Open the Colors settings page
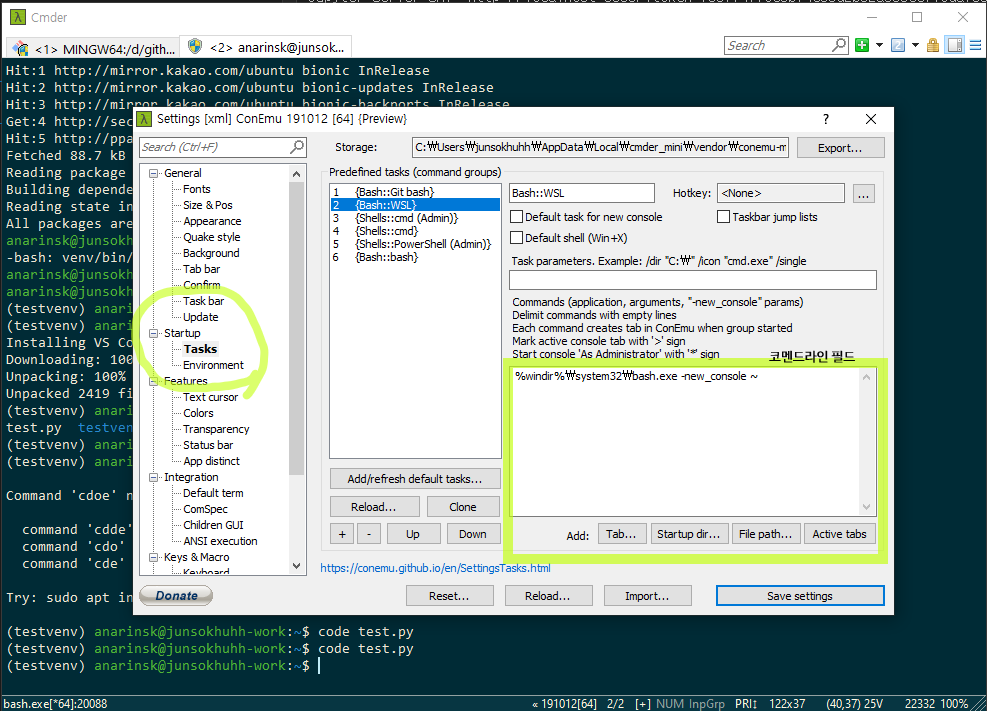 tap(198, 413)
